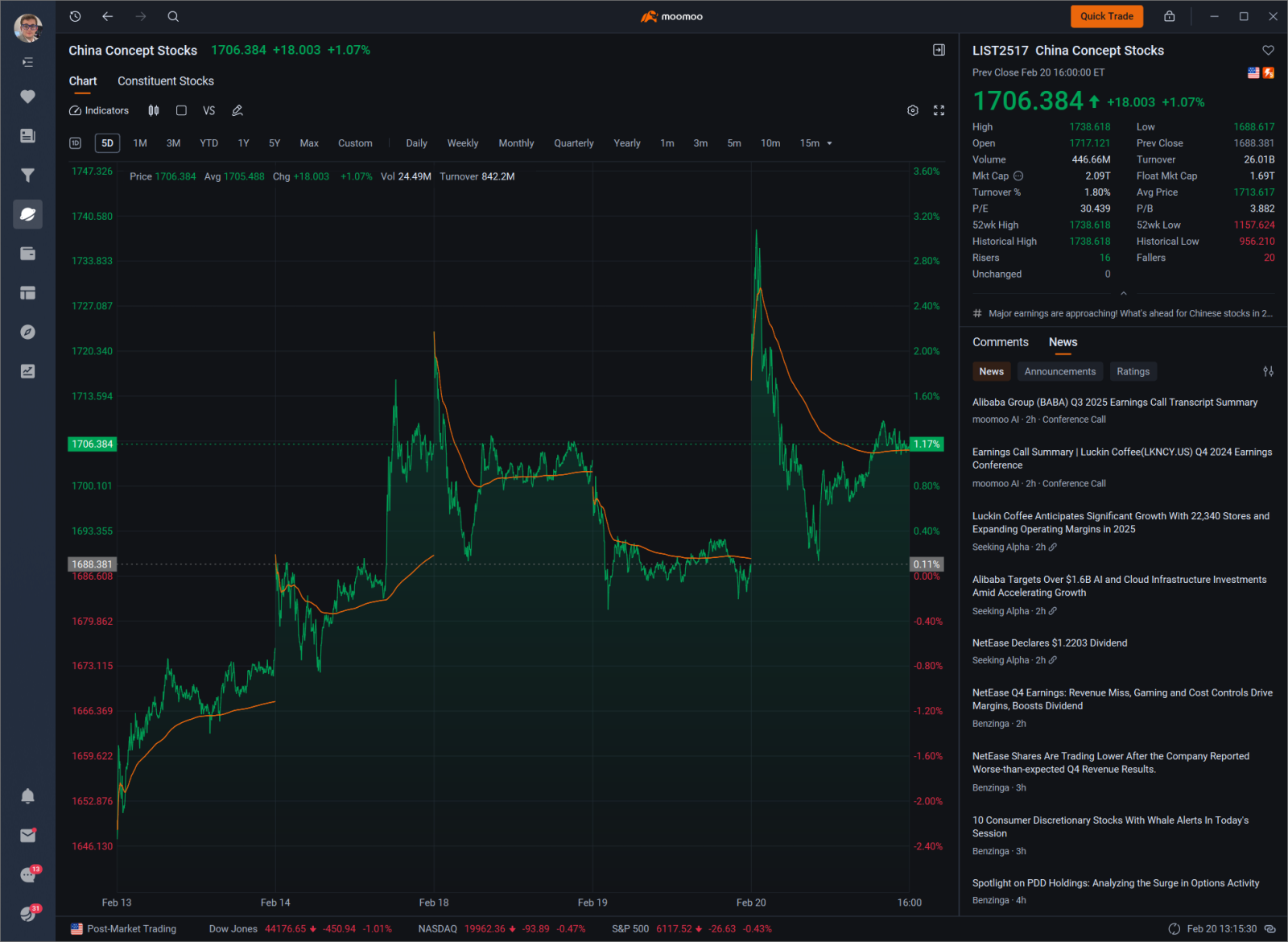Select the 5D time range
The height and width of the screenshot is (942, 1288).
click(x=107, y=143)
